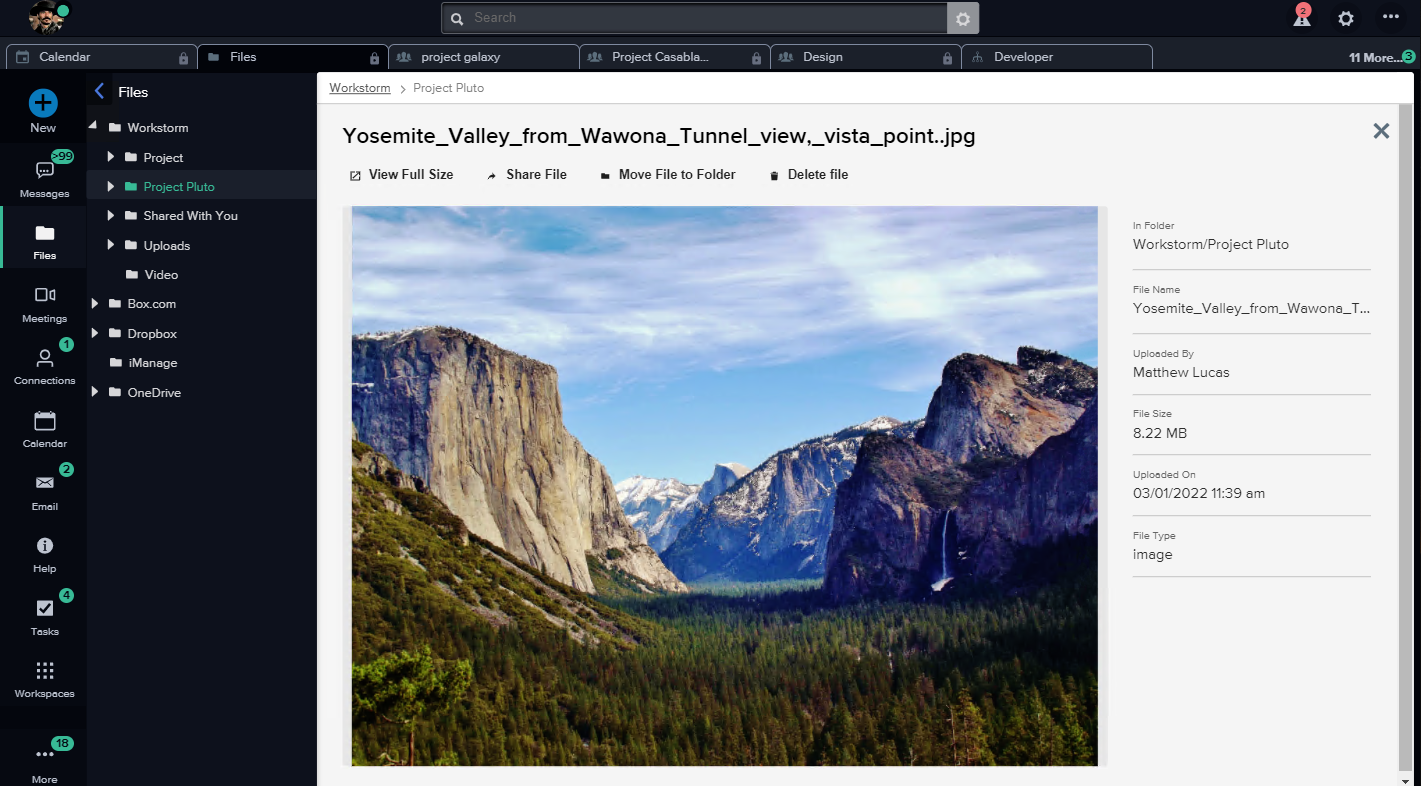1421x786 pixels.
Task: Open the Messages sidebar icon
Action: click(44, 171)
